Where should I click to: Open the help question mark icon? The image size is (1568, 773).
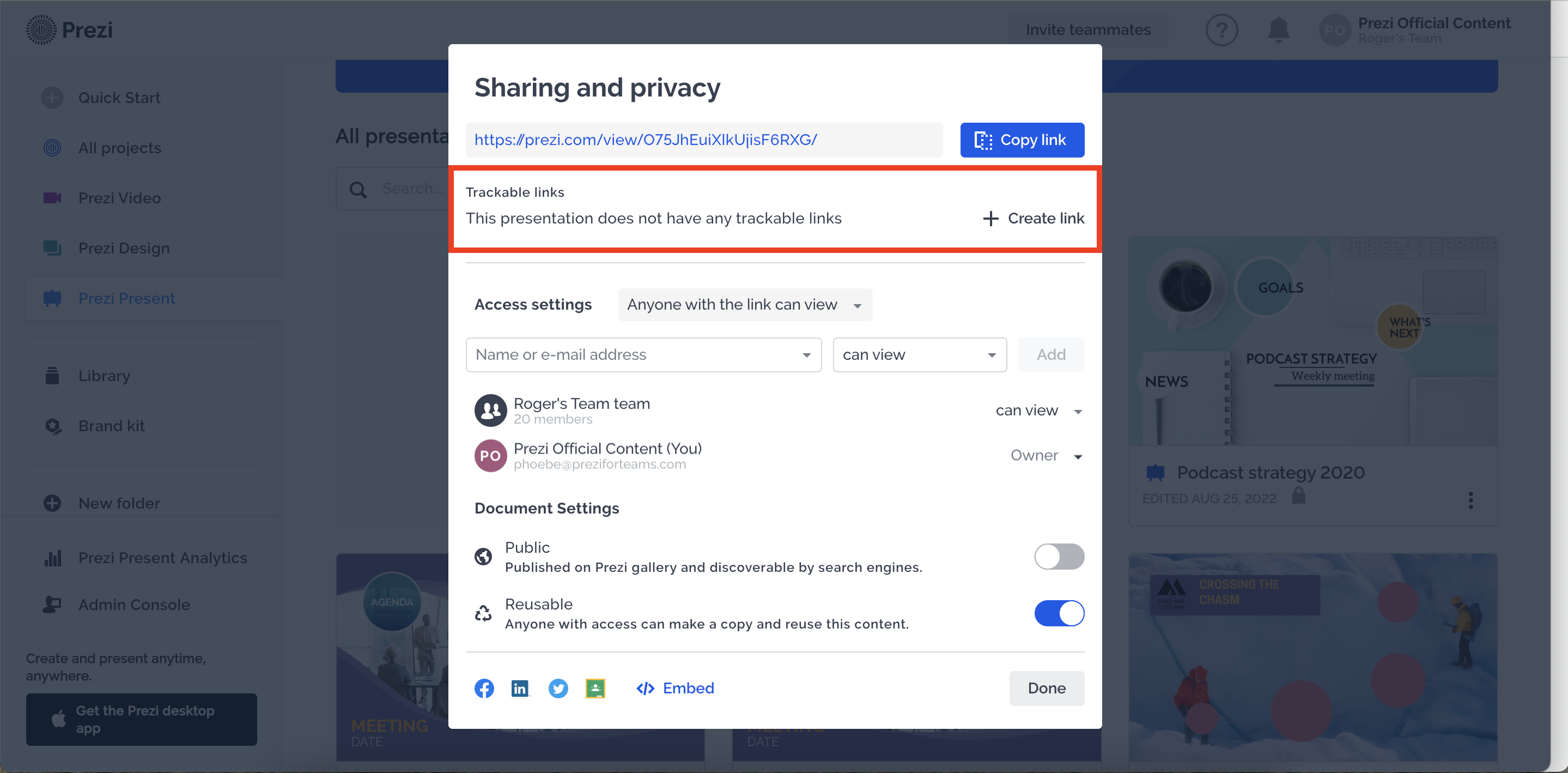[1221, 30]
